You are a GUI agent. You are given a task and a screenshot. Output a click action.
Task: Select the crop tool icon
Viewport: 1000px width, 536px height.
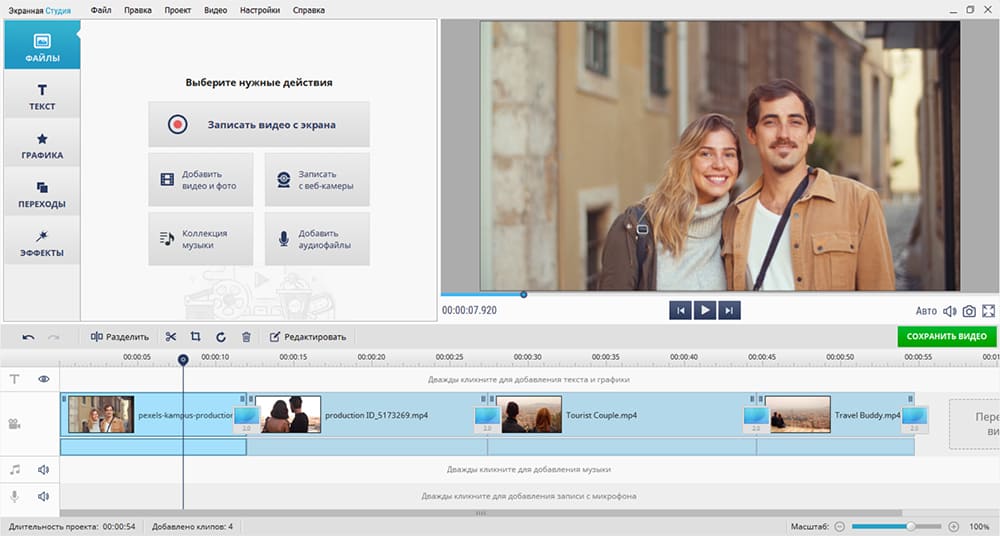[196, 337]
